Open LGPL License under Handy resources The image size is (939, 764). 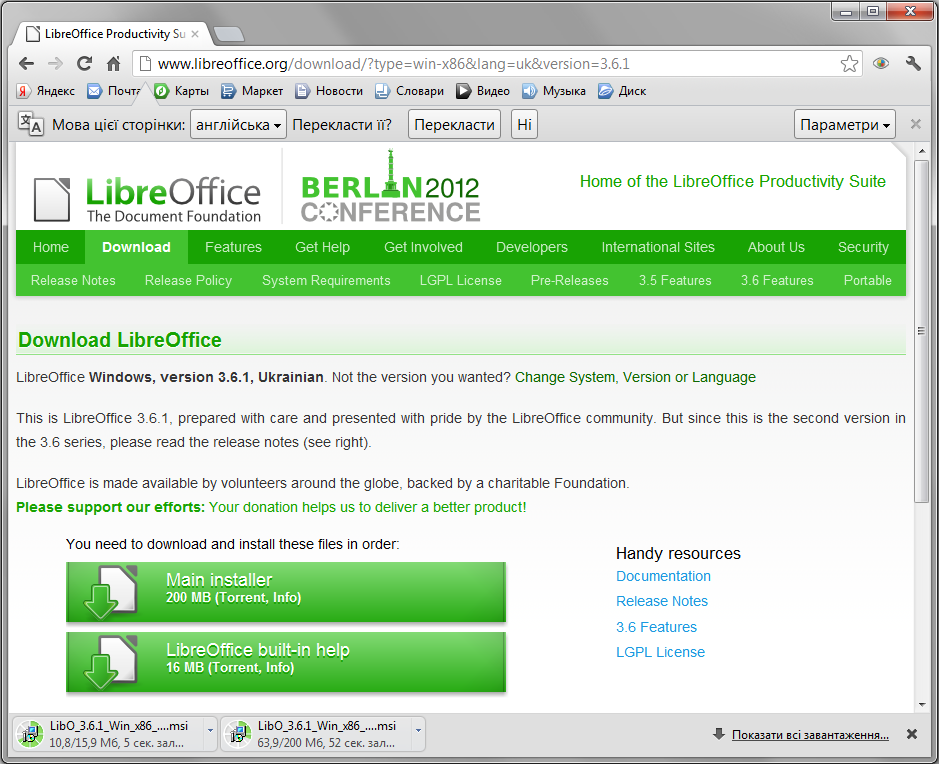tap(661, 652)
